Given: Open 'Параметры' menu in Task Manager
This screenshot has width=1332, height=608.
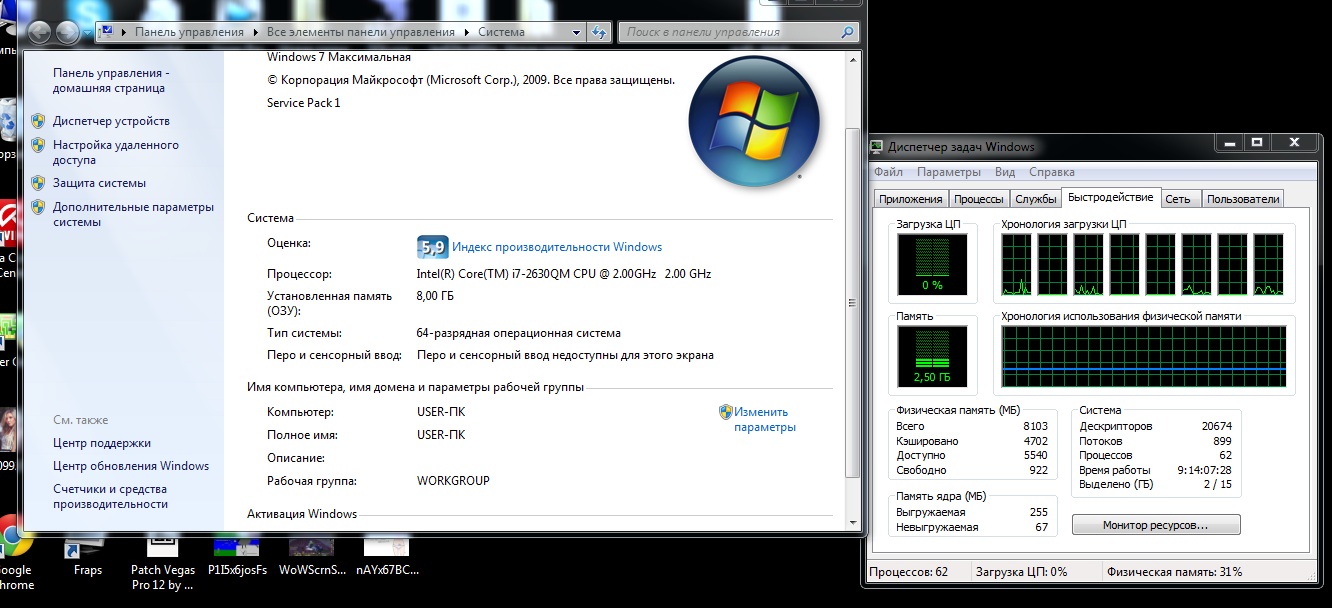Looking at the screenshot, I should [x=949, y=172].
